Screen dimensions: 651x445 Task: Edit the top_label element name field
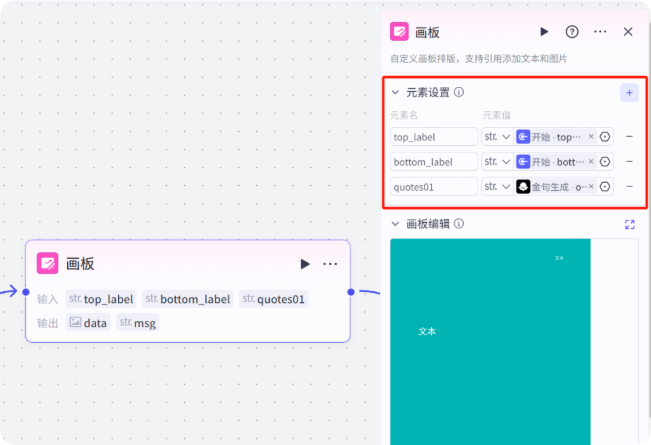coord(434,137)
